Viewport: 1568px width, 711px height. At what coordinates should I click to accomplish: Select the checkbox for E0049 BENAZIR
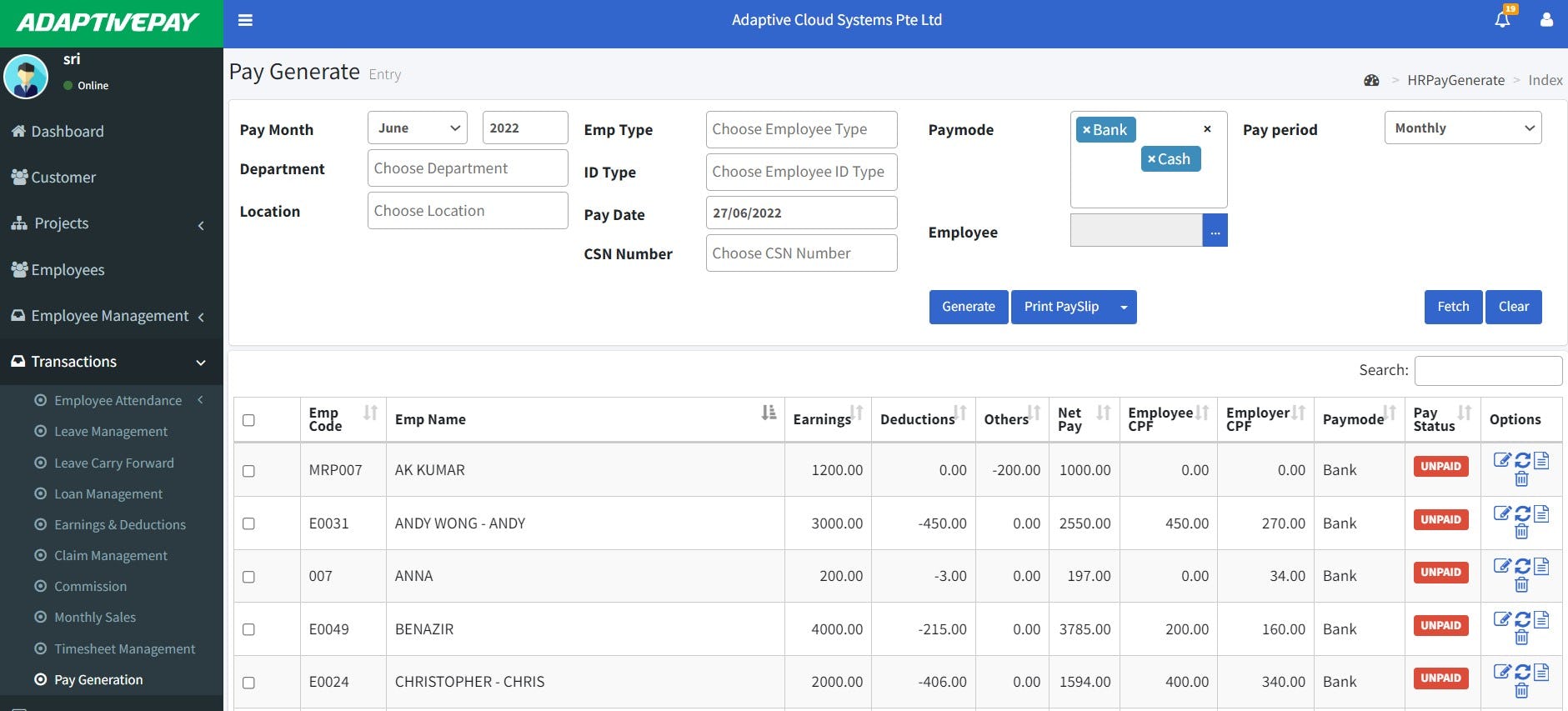click(248, 629)
